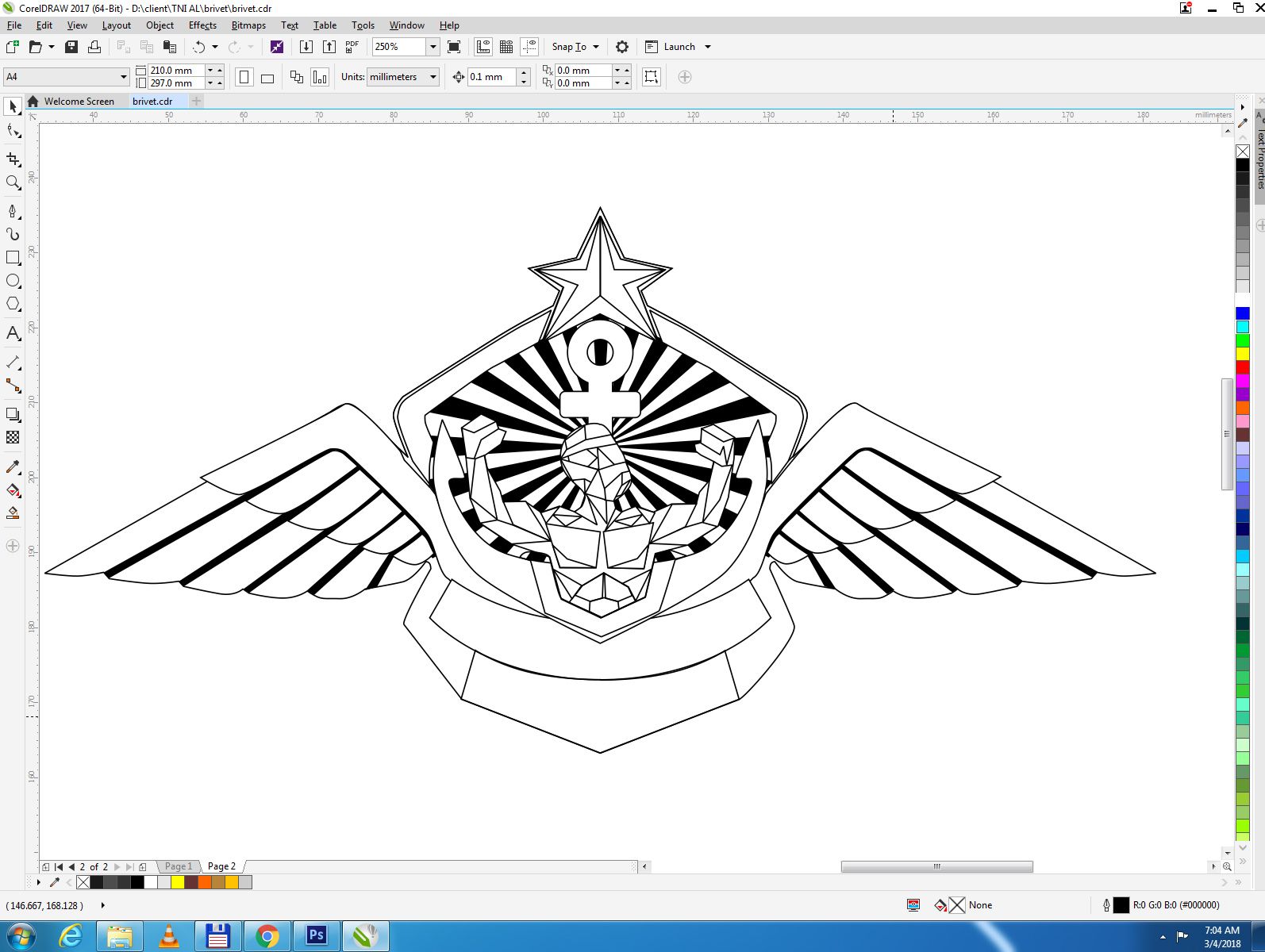Open the Bitmaps menu

tap(248, 25)
